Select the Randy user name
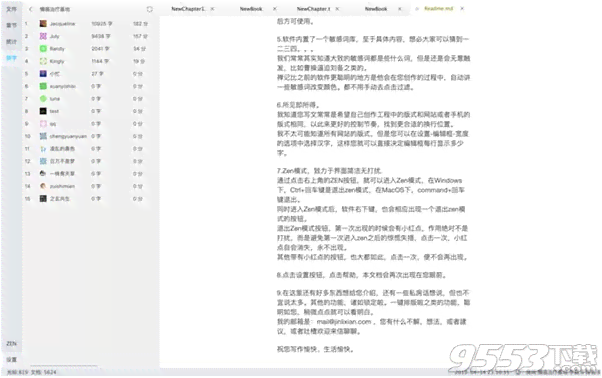602x378 pixels. point(57,49)
